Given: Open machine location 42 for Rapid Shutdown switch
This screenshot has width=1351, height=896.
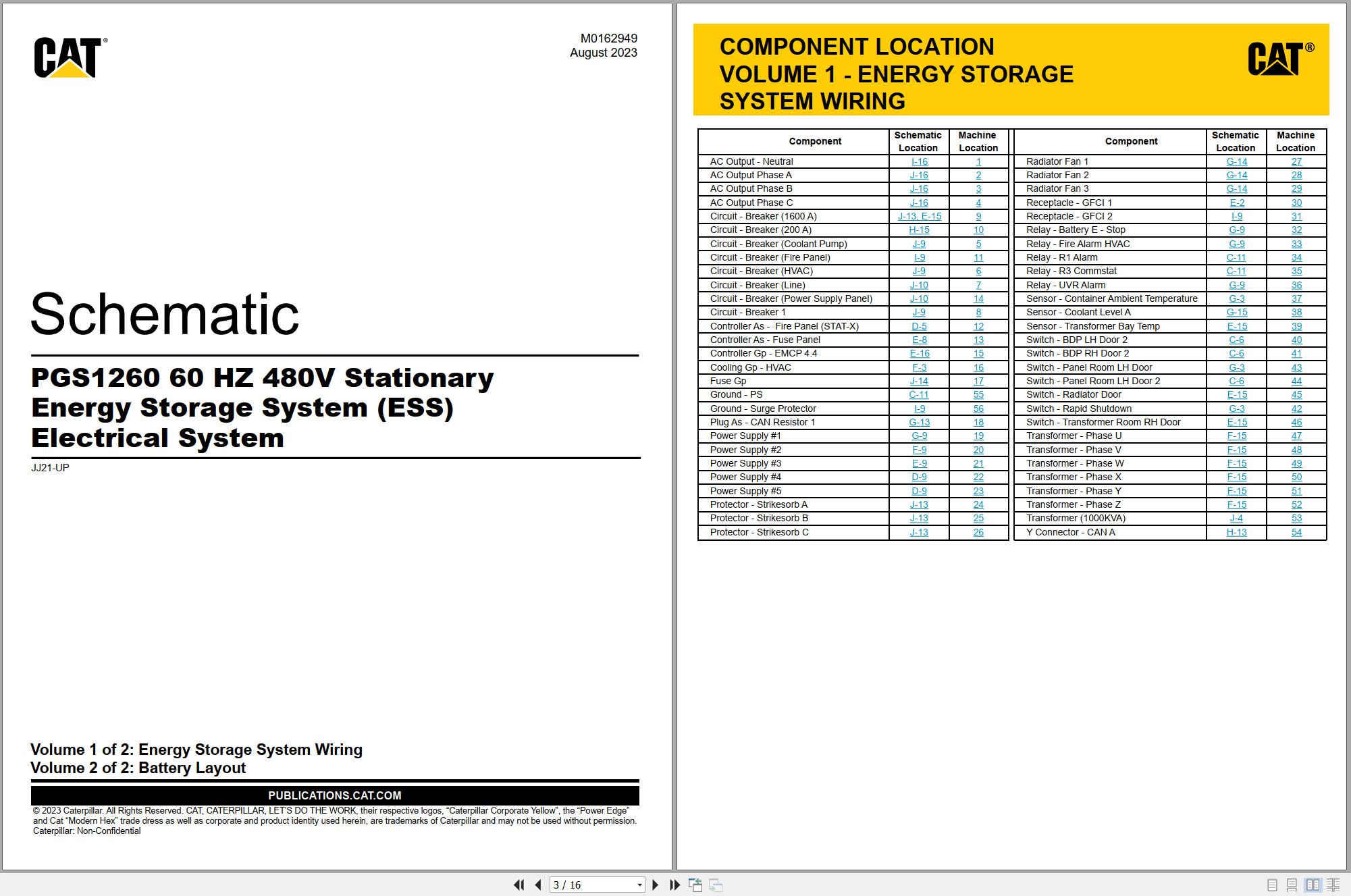Looking at the screenshot, I should pyautogui.click(x=1296, y=409).
